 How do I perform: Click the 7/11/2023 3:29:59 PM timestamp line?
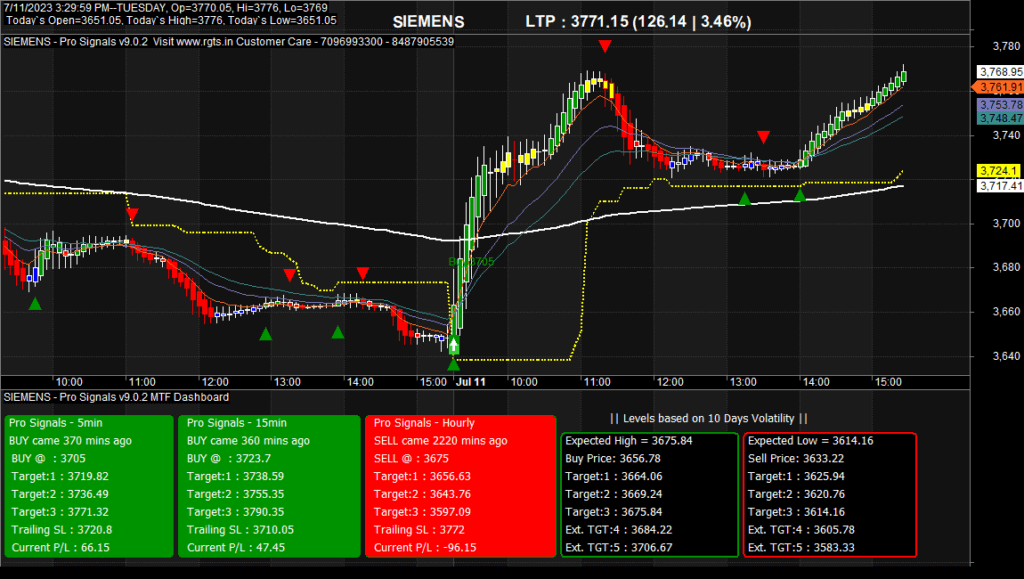[x=166, y=8]
